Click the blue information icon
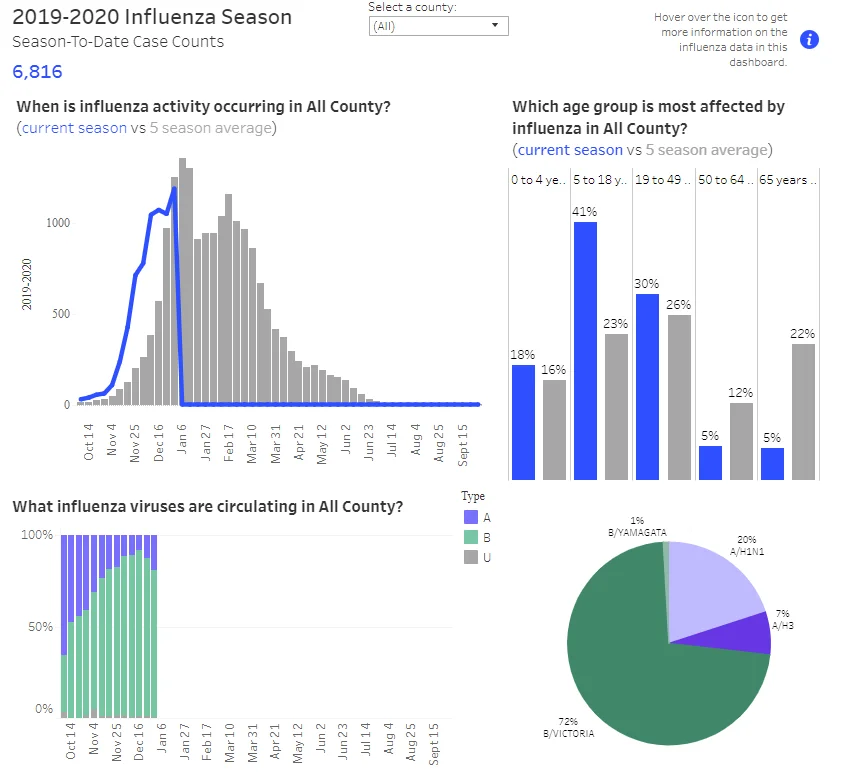This screenshot has height=772, width=847. 809,39
